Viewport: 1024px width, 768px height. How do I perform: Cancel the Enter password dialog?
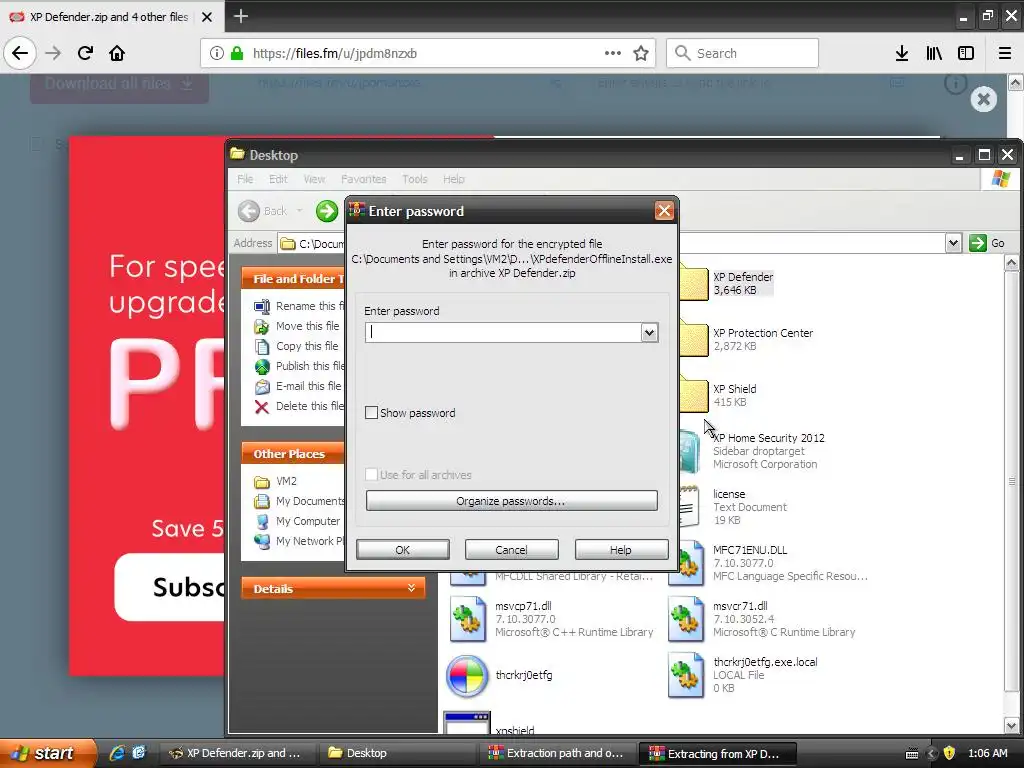[x=511, y=550]
